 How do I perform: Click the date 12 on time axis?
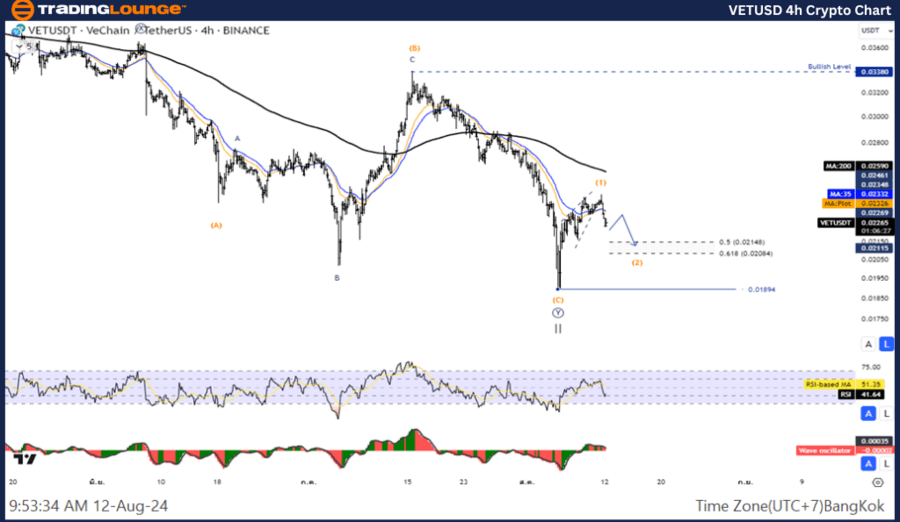coord(604,482)
